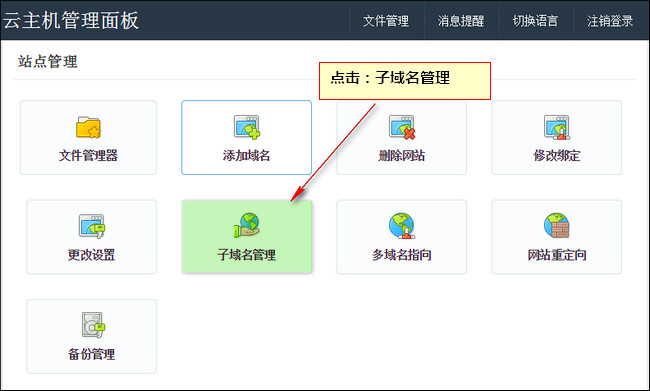Select the 修改绑定 icon
Image resolution: width=650 pixels, height=391 pixels.
[x=557, y=127]
